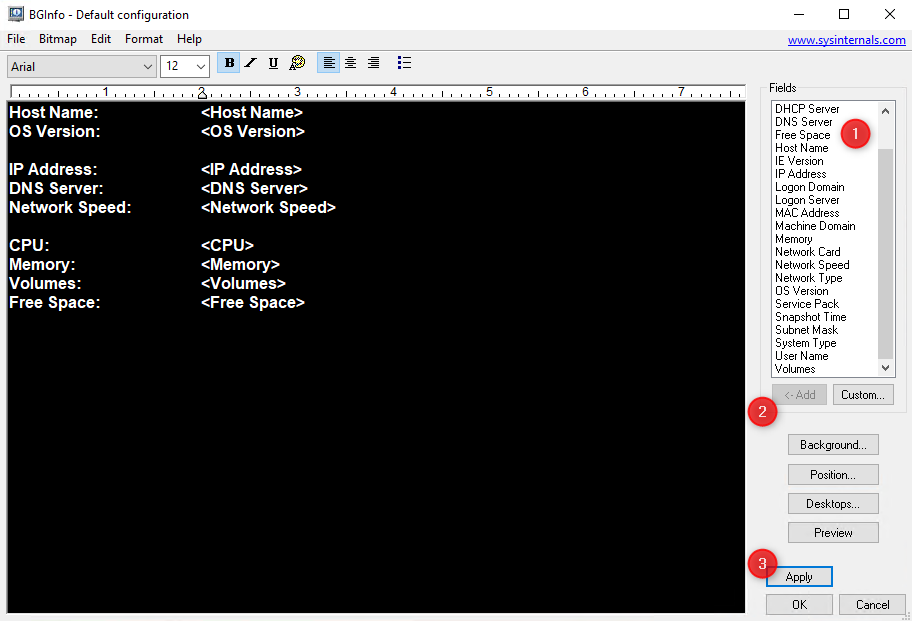912x621 pixels.
Task: Select OS Version in Fields list
Action: click(x=801, y=291)
